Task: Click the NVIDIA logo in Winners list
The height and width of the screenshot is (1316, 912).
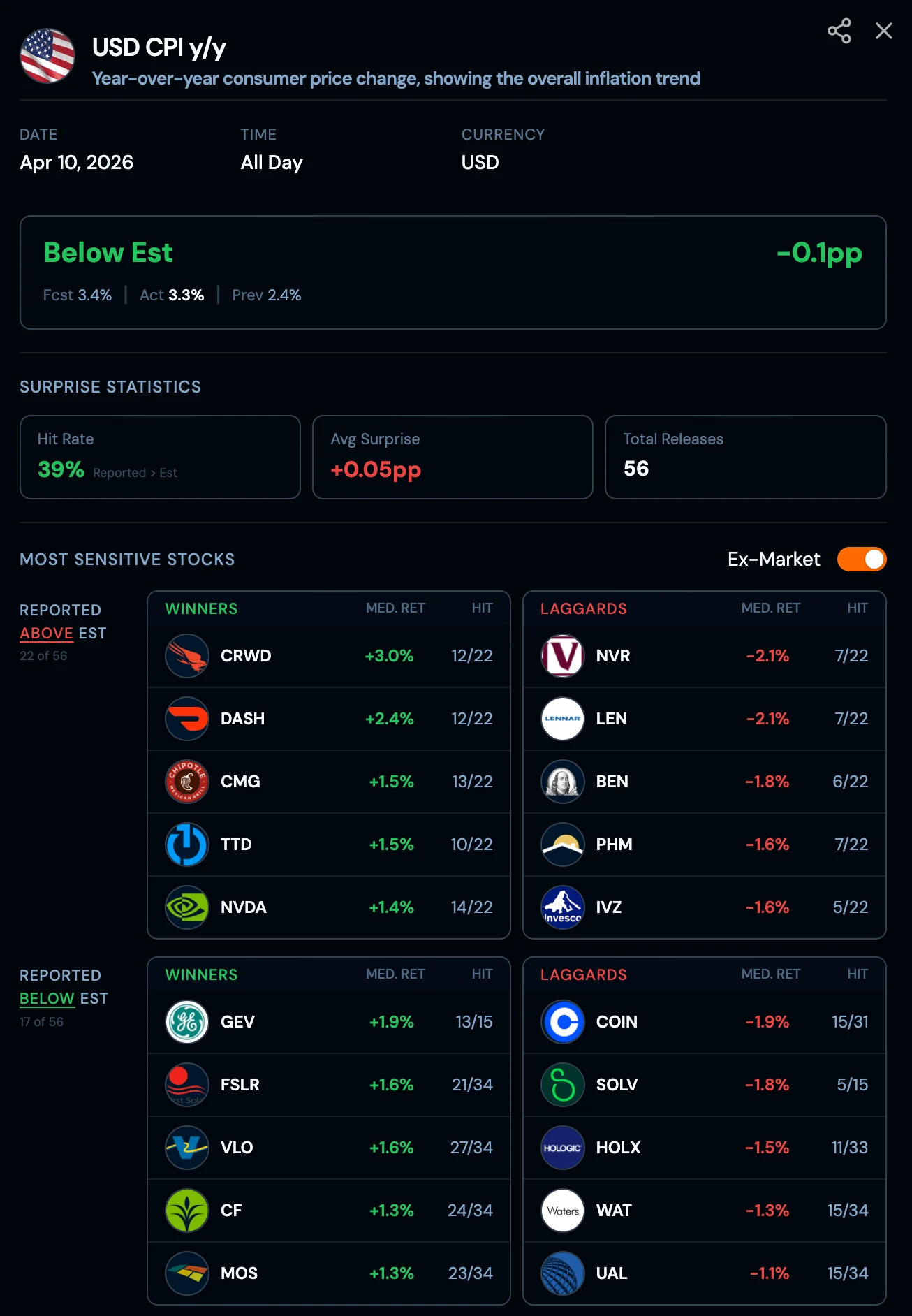Action: (x=186, y=907)
